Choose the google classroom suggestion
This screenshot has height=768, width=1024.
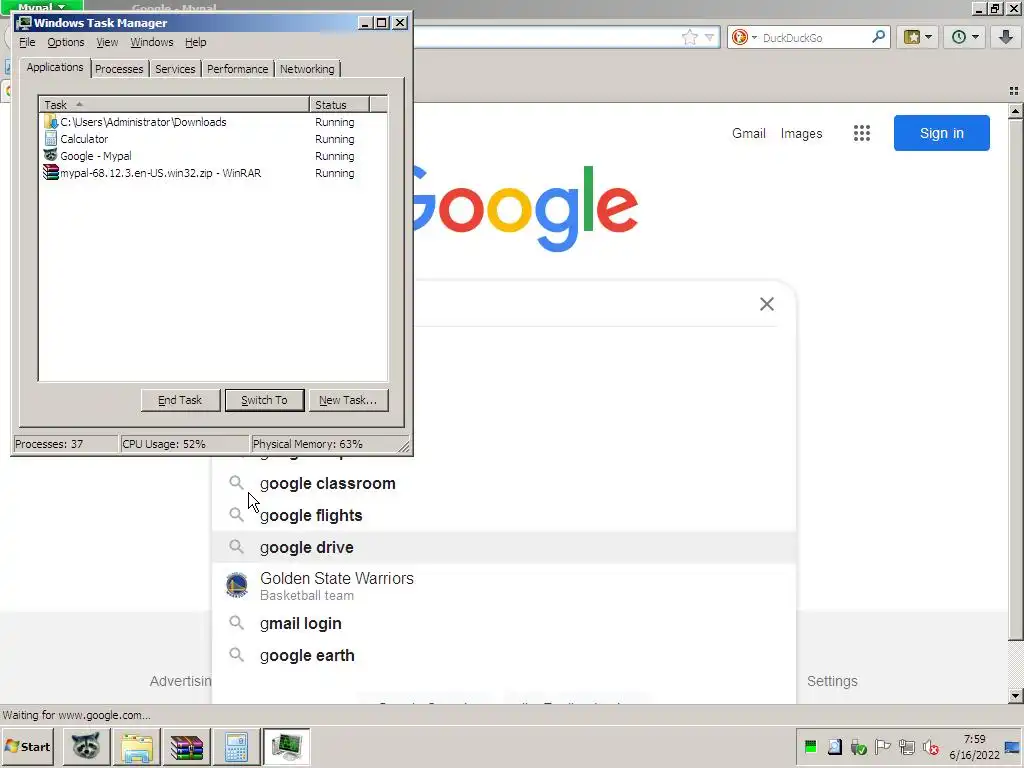(504, 483)
